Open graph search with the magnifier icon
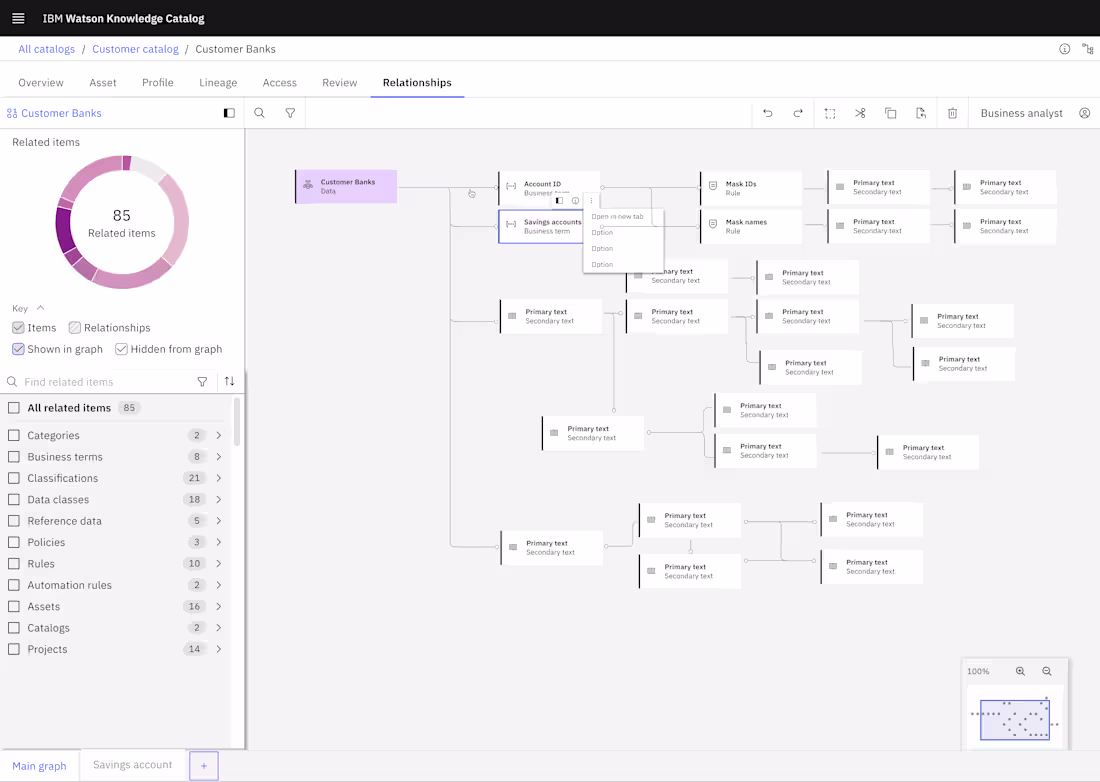The height and width of the screenshot is (782, 1100). click(x=259, y=113)
